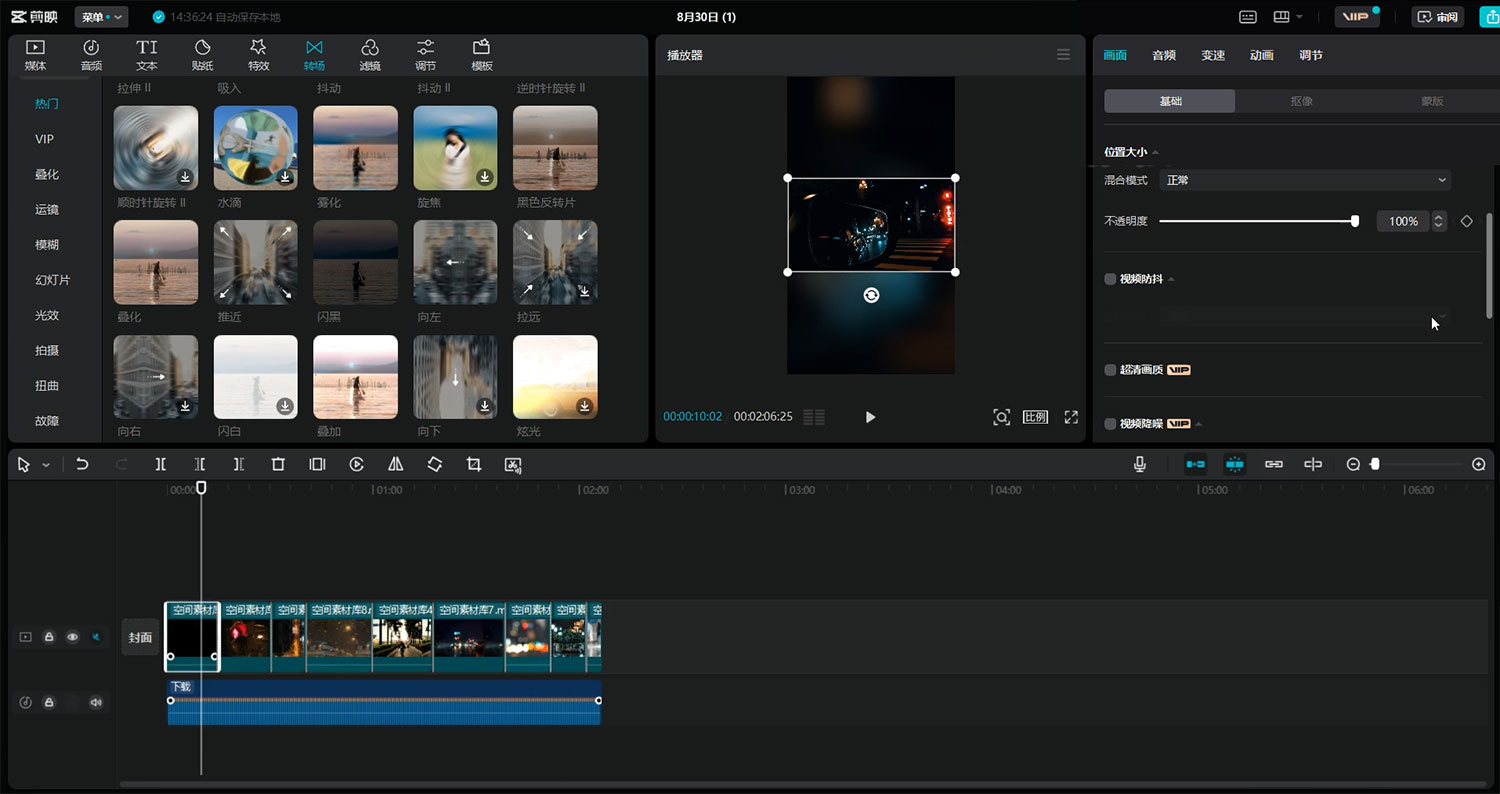Delete selected clip with trash icon
The image size is (1500, 794).
click(x=278, y=465)
